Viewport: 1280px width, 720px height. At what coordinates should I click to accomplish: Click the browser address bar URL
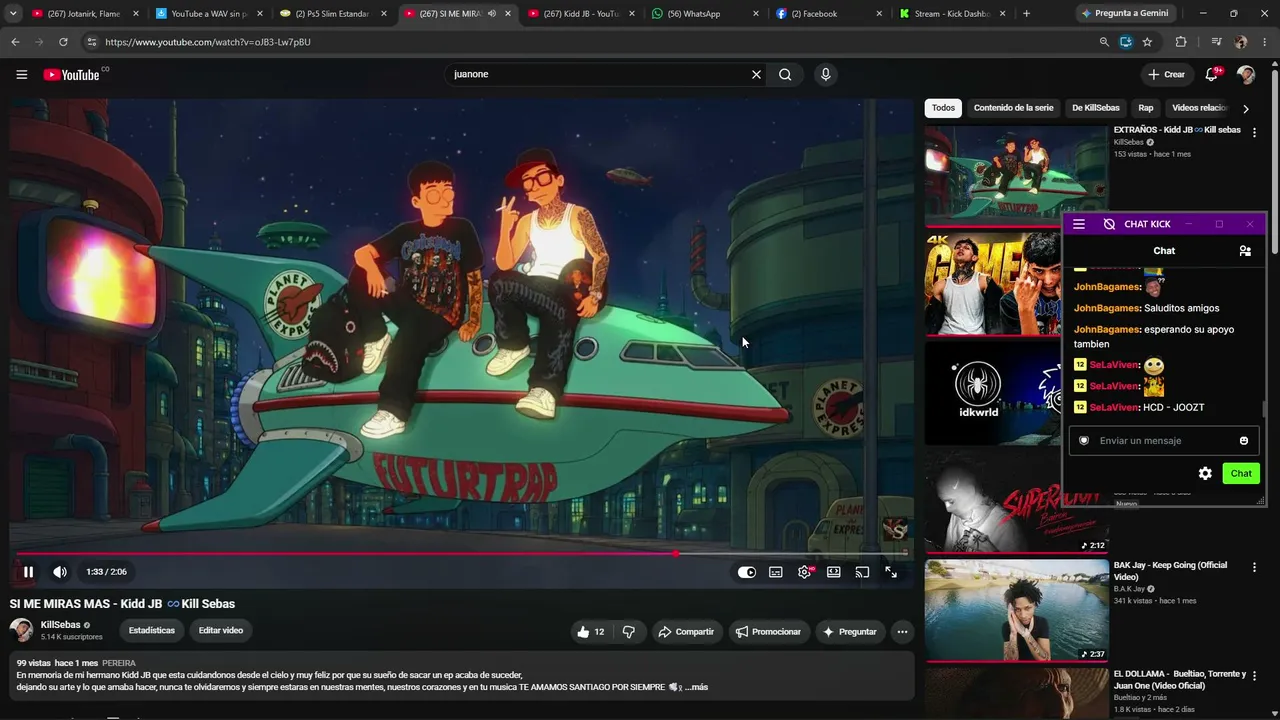coord(208,42)
